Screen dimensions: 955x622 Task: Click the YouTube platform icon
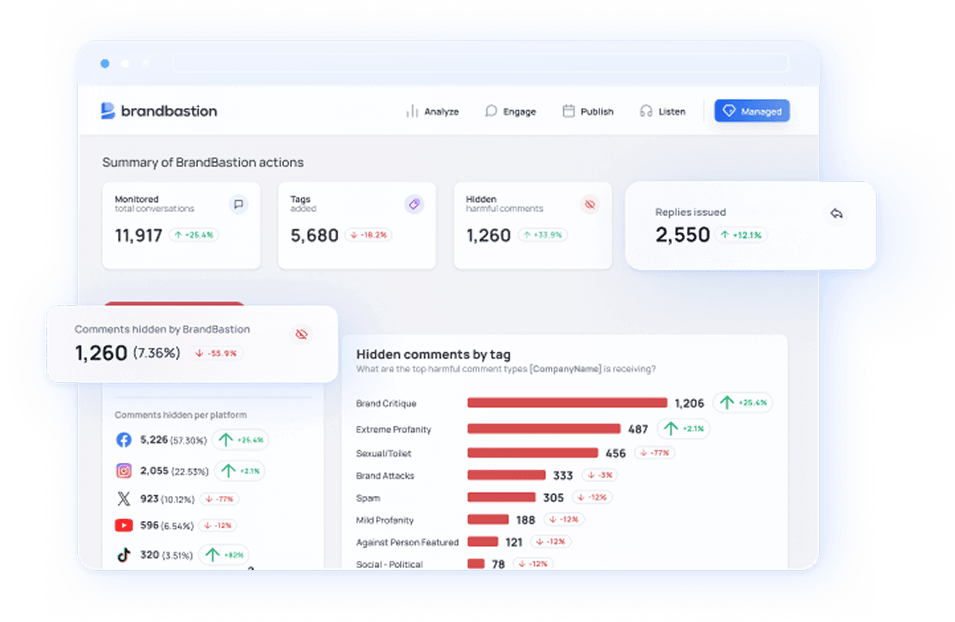coord(124,525)
